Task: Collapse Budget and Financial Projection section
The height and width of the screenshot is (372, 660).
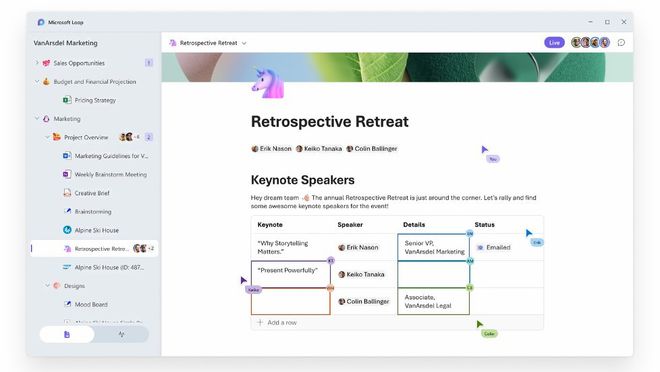Action: click(x=37, y=81)
